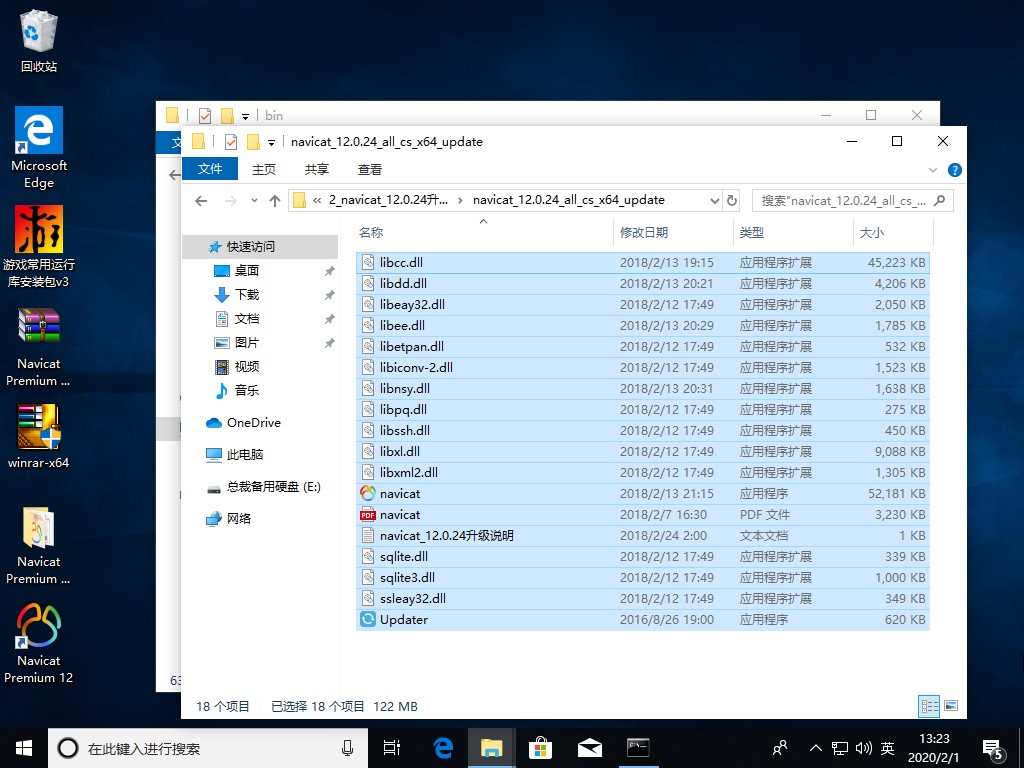Open the Edge browser taskbar icon
This screenshot has width=1024, height=768.
coord(443,748)
